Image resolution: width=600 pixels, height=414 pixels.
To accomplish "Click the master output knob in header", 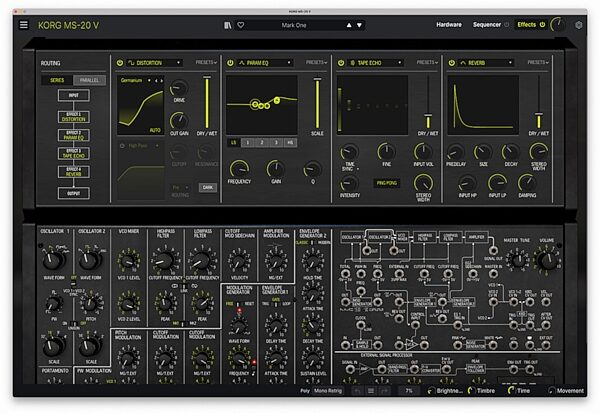I will click(x=558, y=25).
